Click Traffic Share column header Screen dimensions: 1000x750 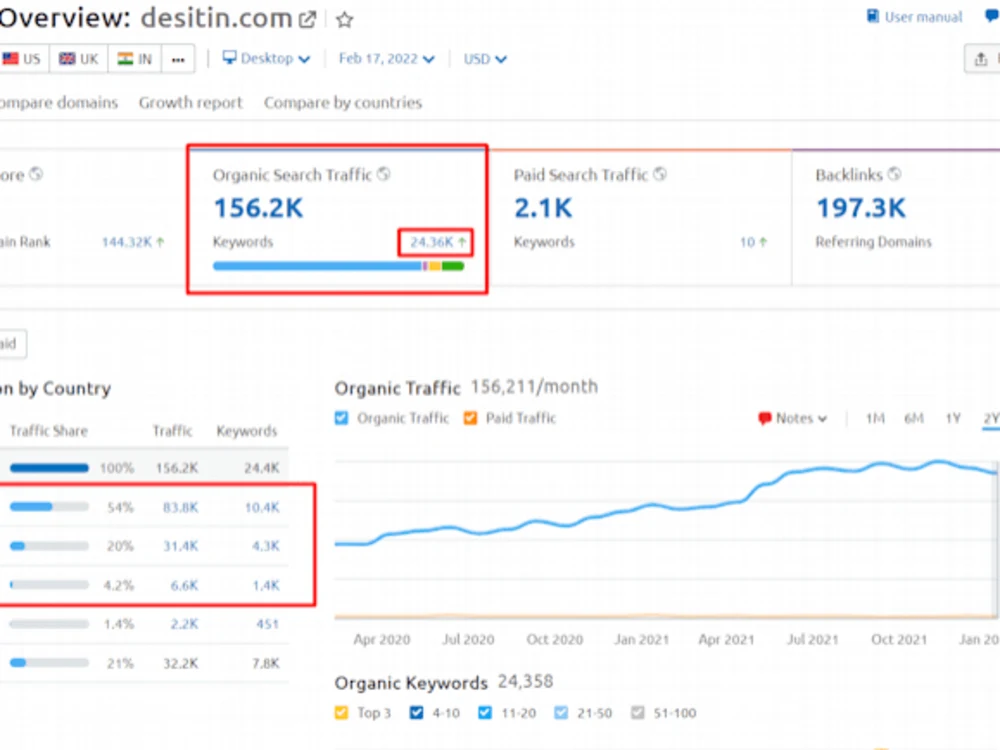(x=48, y=431)
